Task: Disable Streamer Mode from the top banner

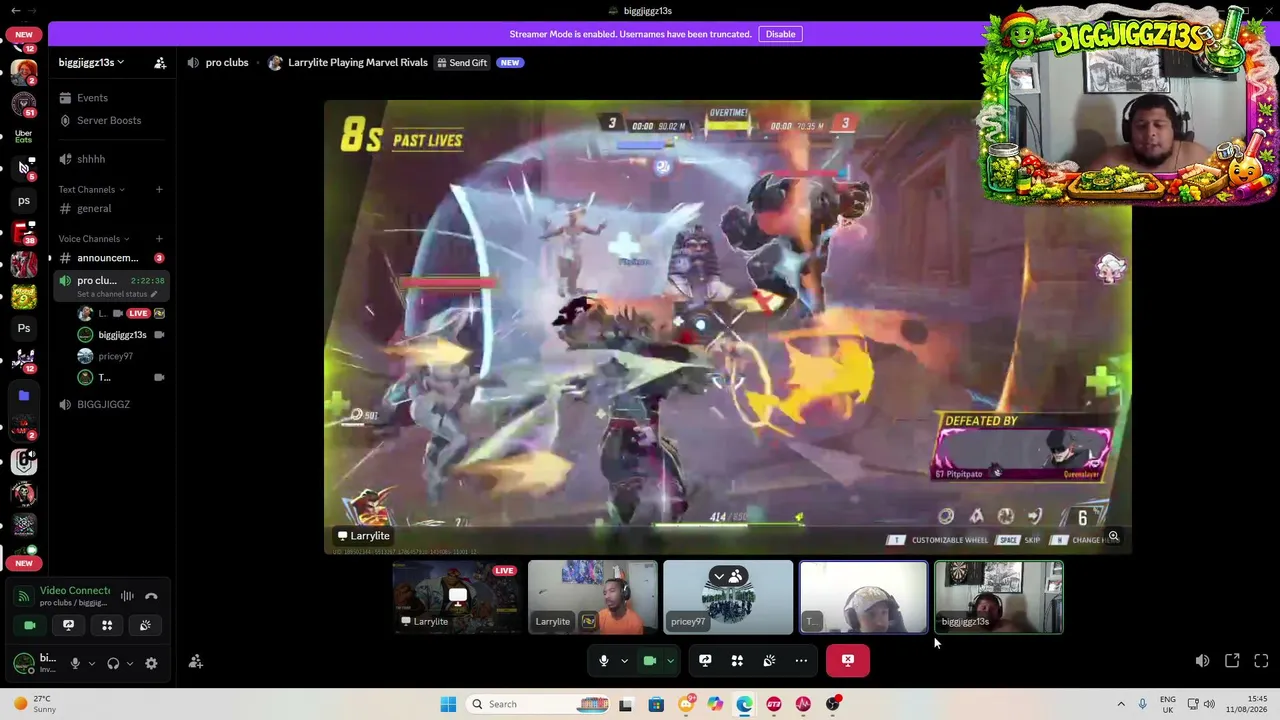Action: coord(780,34)
